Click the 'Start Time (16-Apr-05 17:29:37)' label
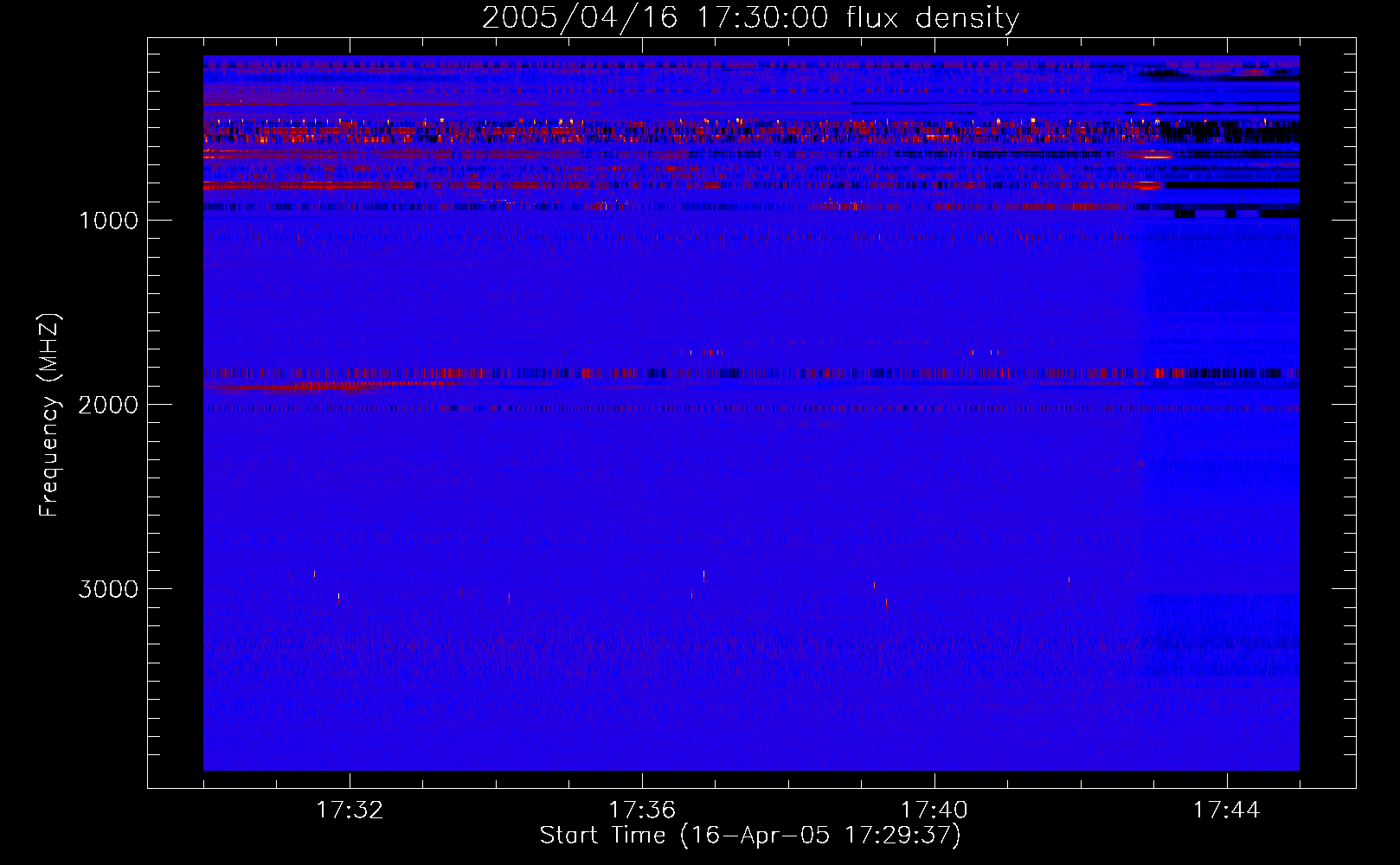Viewport: 1400px width, 865px height. pos(750,836)
